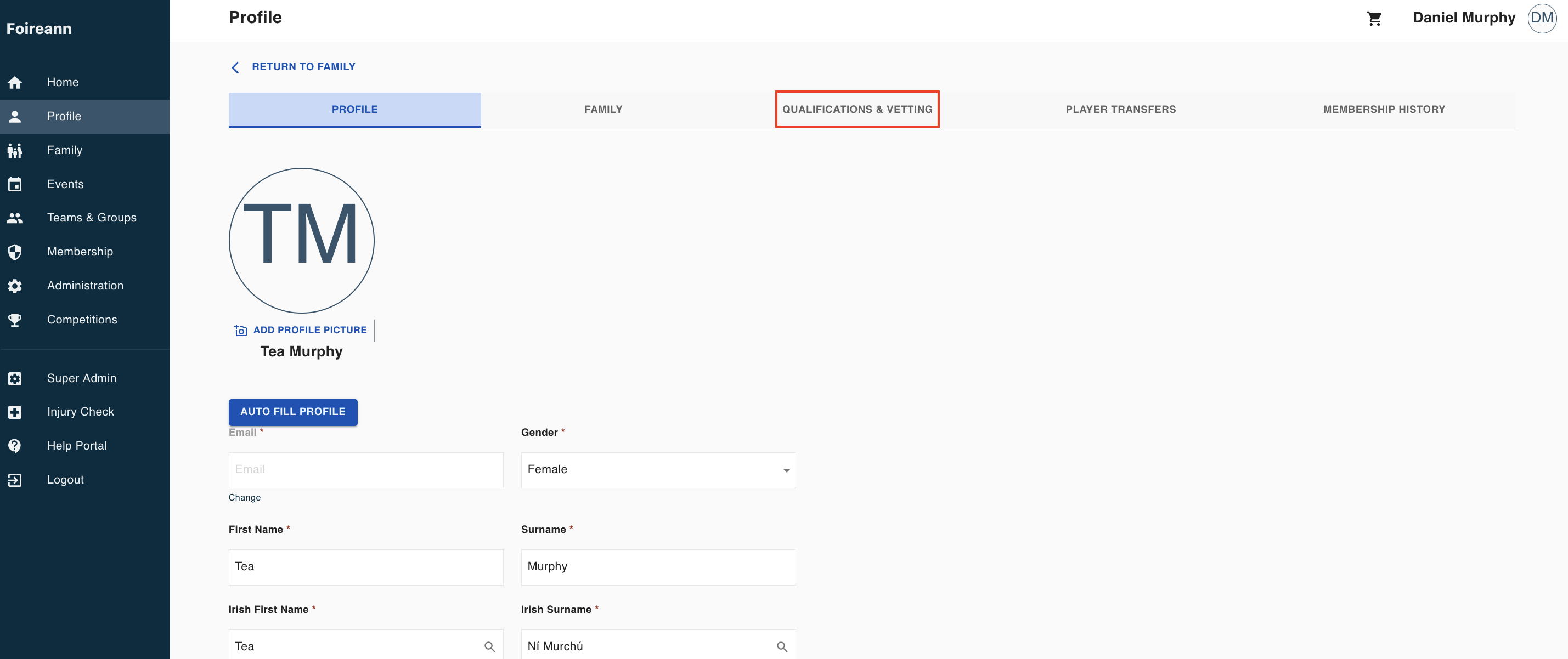Click the Profile person icon in sidebar
The image size is (1568, 659).
coord(15,116)
